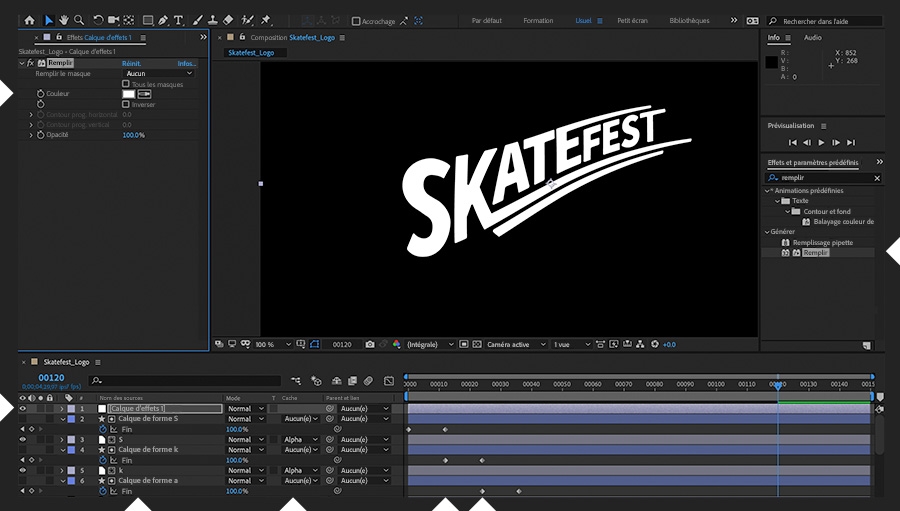This screenshot has height=511, width=900.
Task: Select the Clone Stamp tool
Action: point(212,20)
